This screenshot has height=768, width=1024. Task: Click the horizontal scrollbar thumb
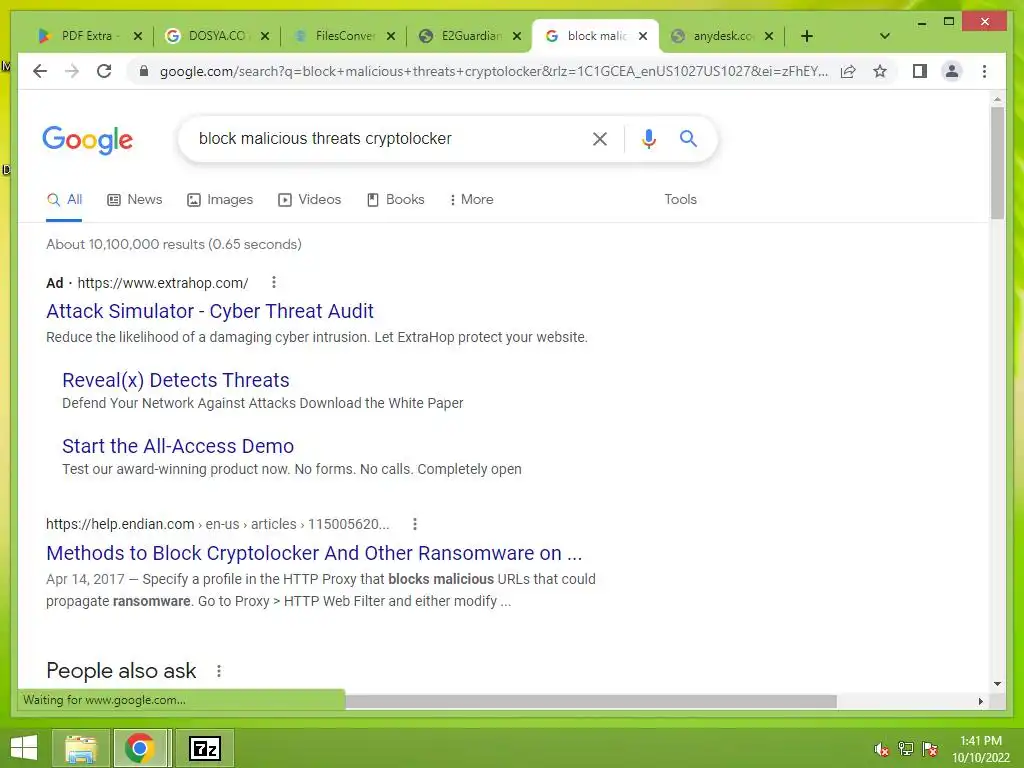(590, 701)
